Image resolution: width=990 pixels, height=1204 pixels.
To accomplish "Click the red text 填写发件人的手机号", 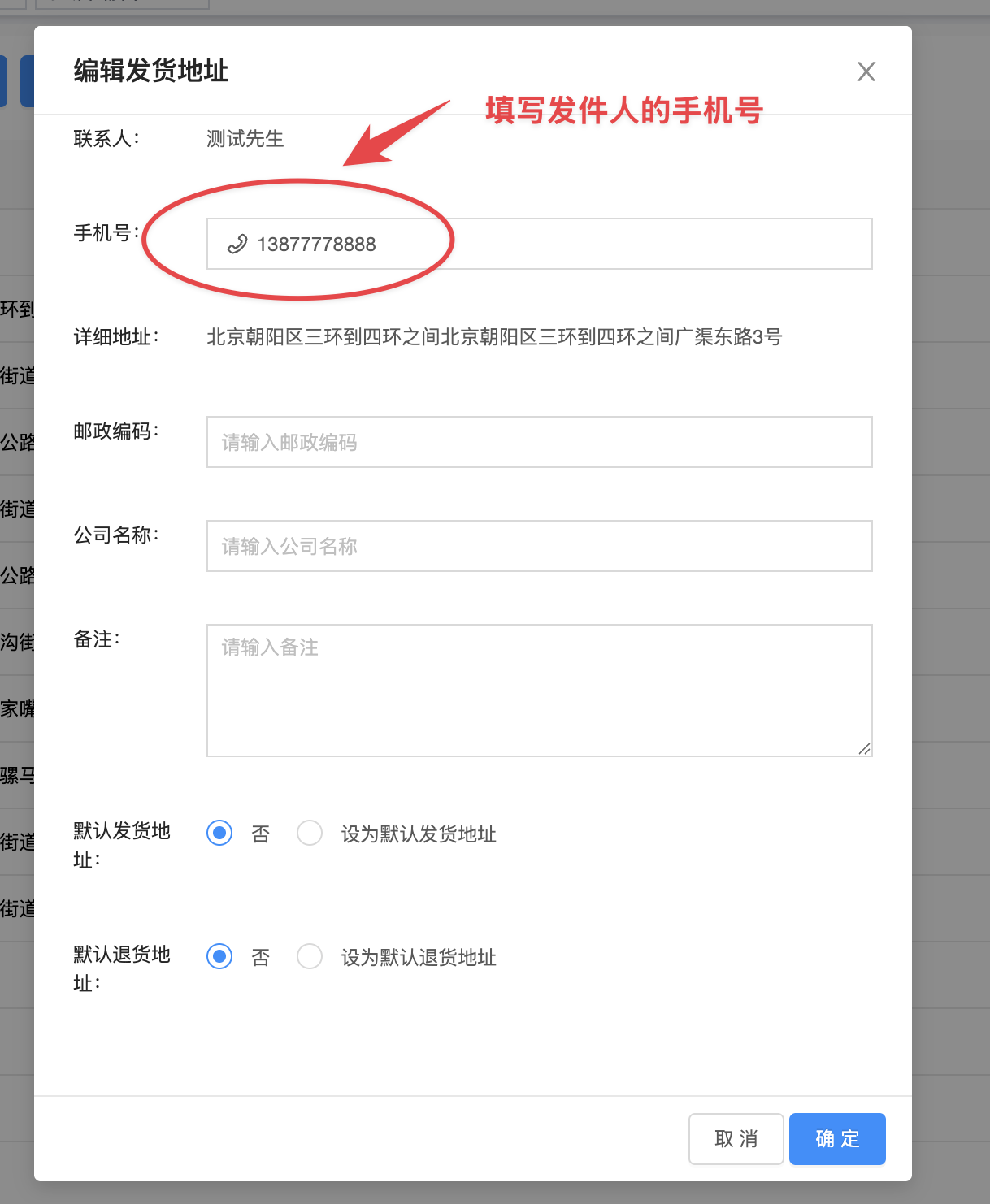I will (x=623, y=110).
